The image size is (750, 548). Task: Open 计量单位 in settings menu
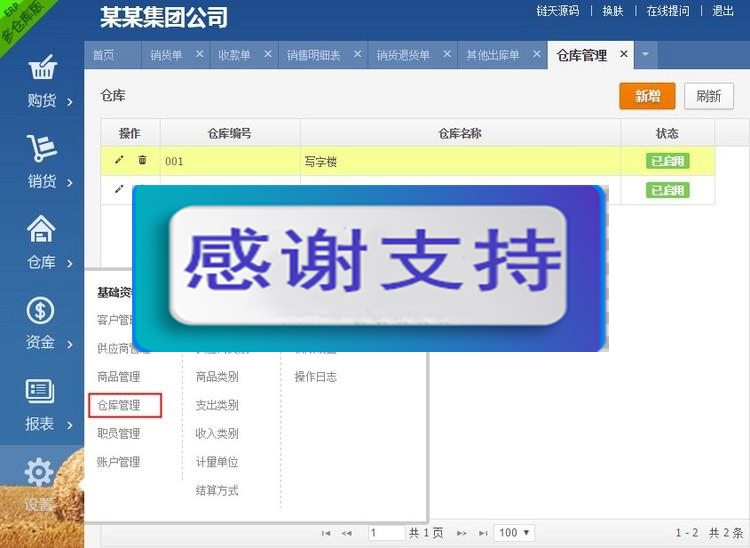(217, 462)
